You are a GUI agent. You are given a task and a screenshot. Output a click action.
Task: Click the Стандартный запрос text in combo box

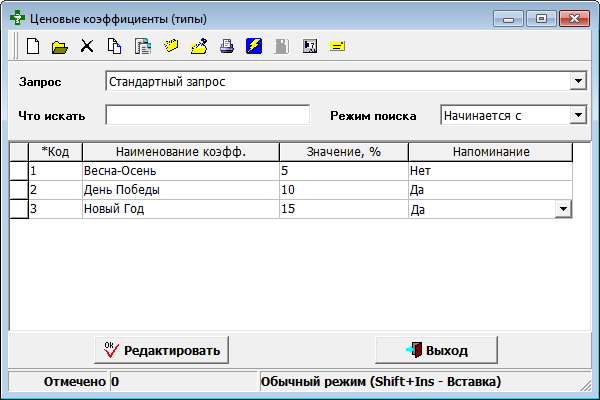click(167, 82)
